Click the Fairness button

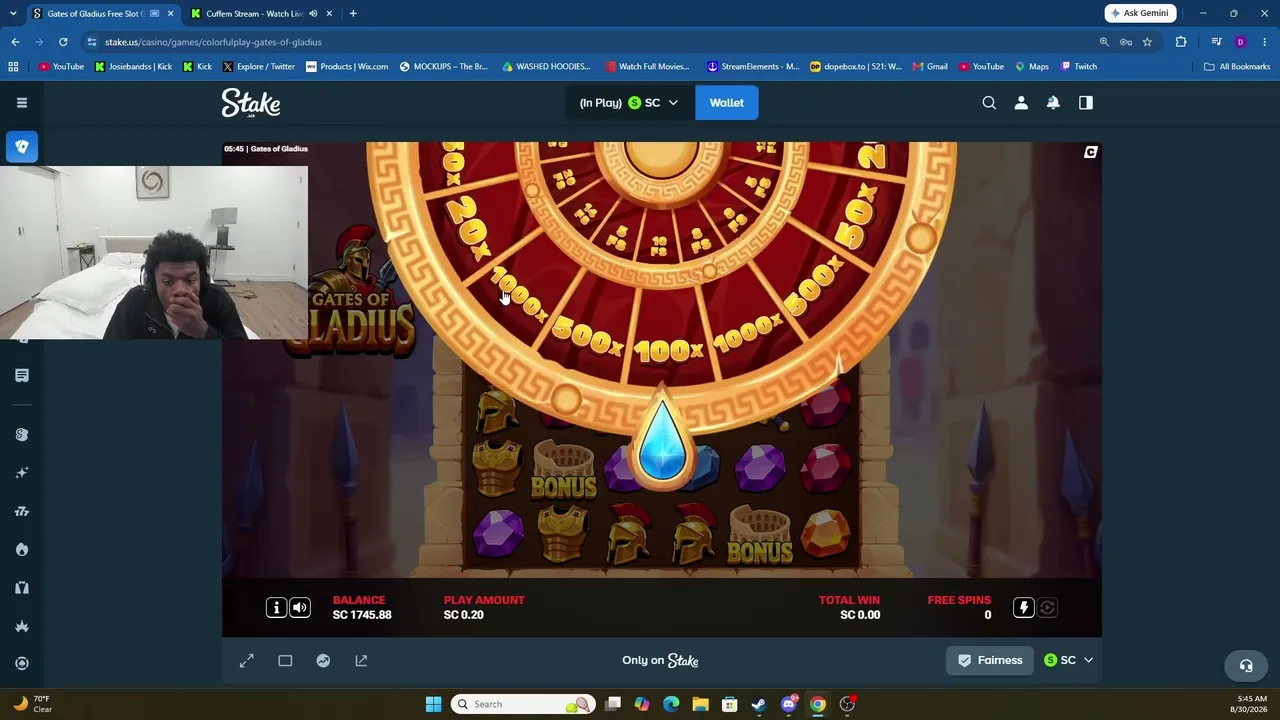[x=990, y=660]
